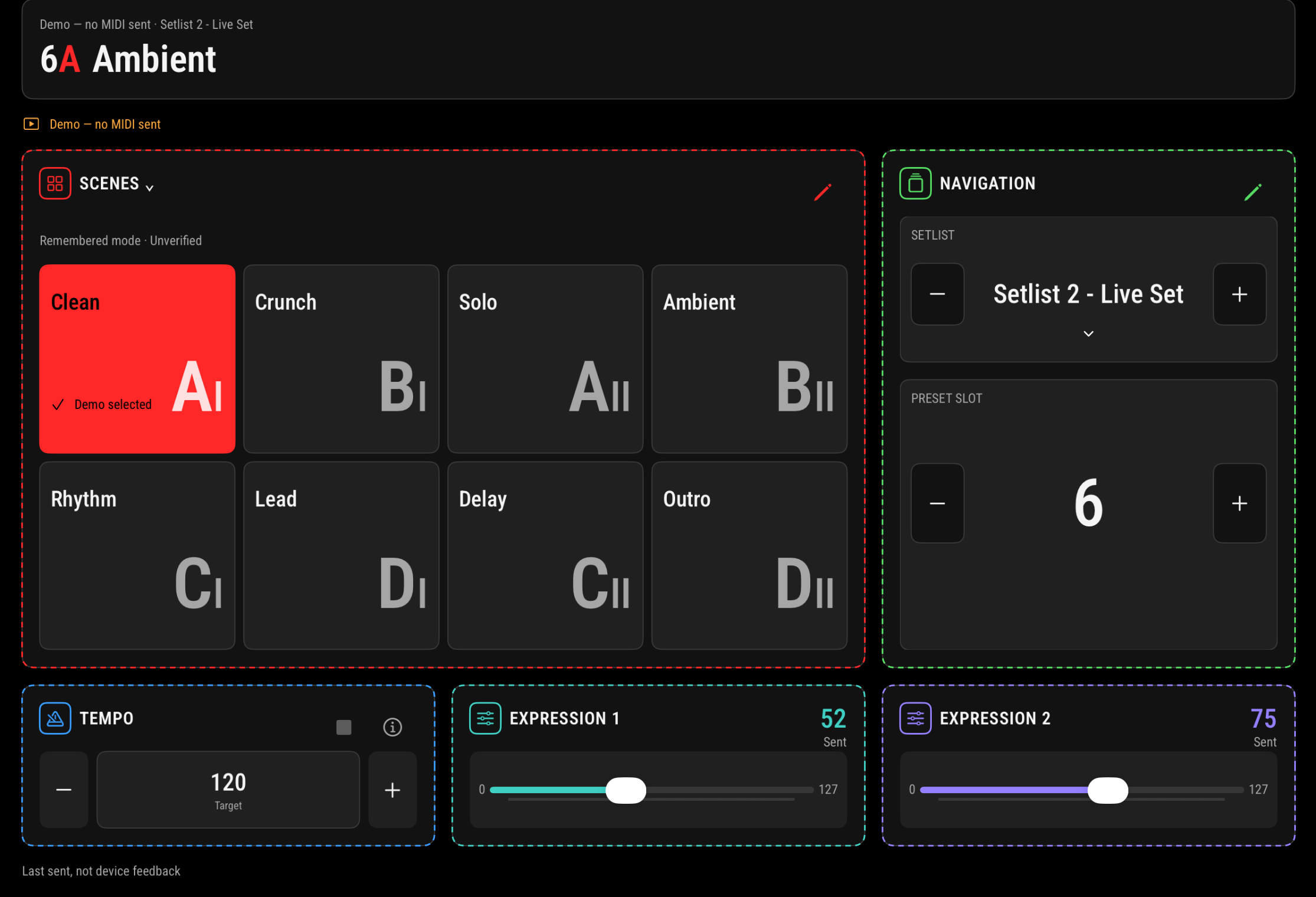Increment the preset slot number

tap(1239, 503)
